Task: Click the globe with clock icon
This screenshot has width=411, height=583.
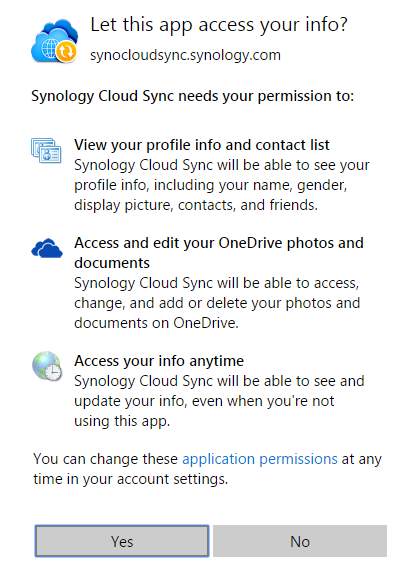Action: click(x=47, y=366)
